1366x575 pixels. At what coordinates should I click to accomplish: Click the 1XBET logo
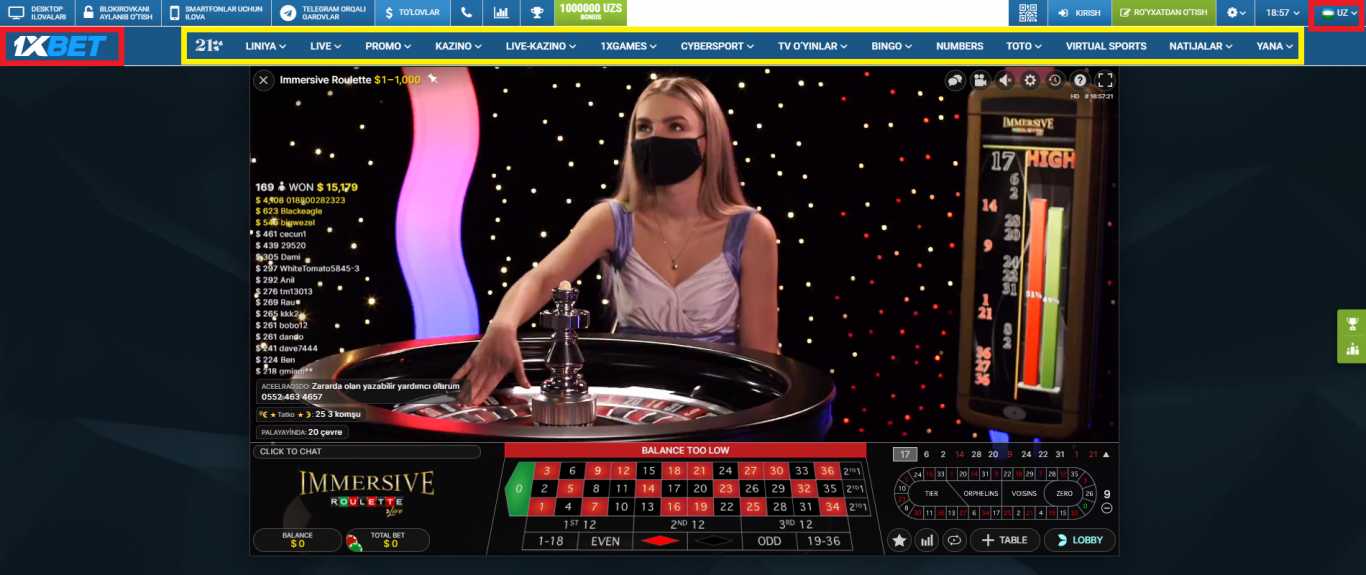pyautogui.click(x=62, y=46)
